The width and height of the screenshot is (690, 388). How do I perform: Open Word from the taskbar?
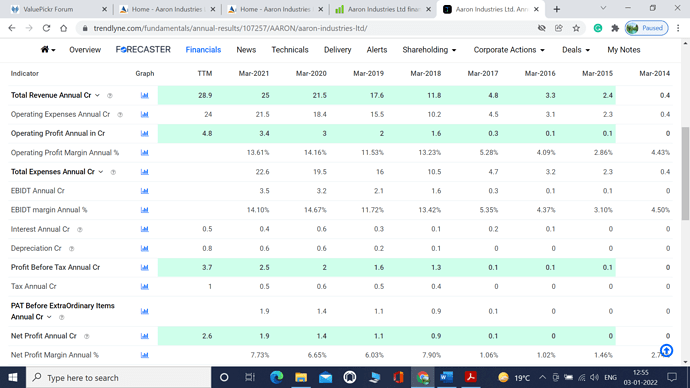pyautogui.click(x=446, y=377)
